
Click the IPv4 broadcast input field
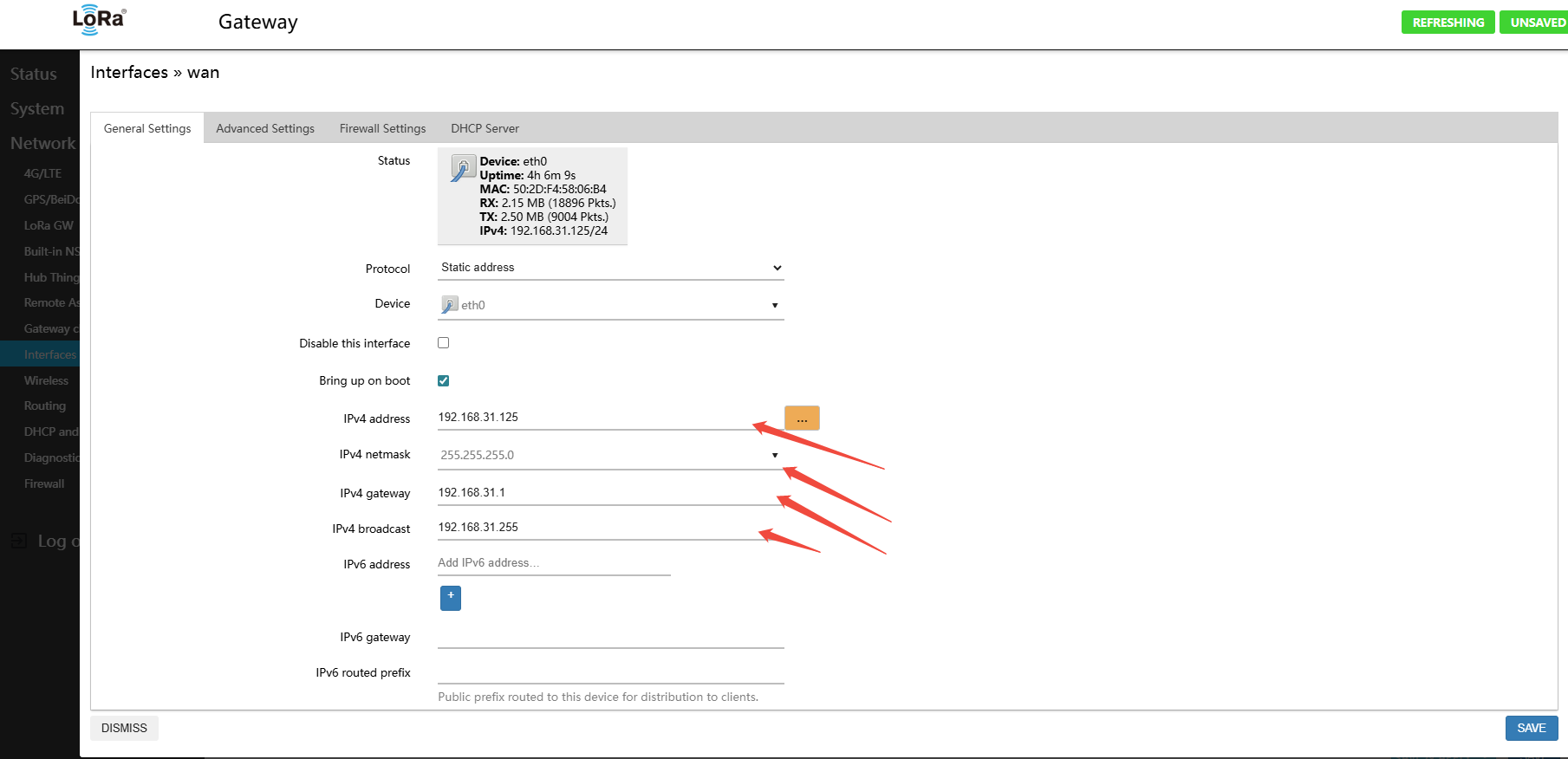(x=598, y=527)
